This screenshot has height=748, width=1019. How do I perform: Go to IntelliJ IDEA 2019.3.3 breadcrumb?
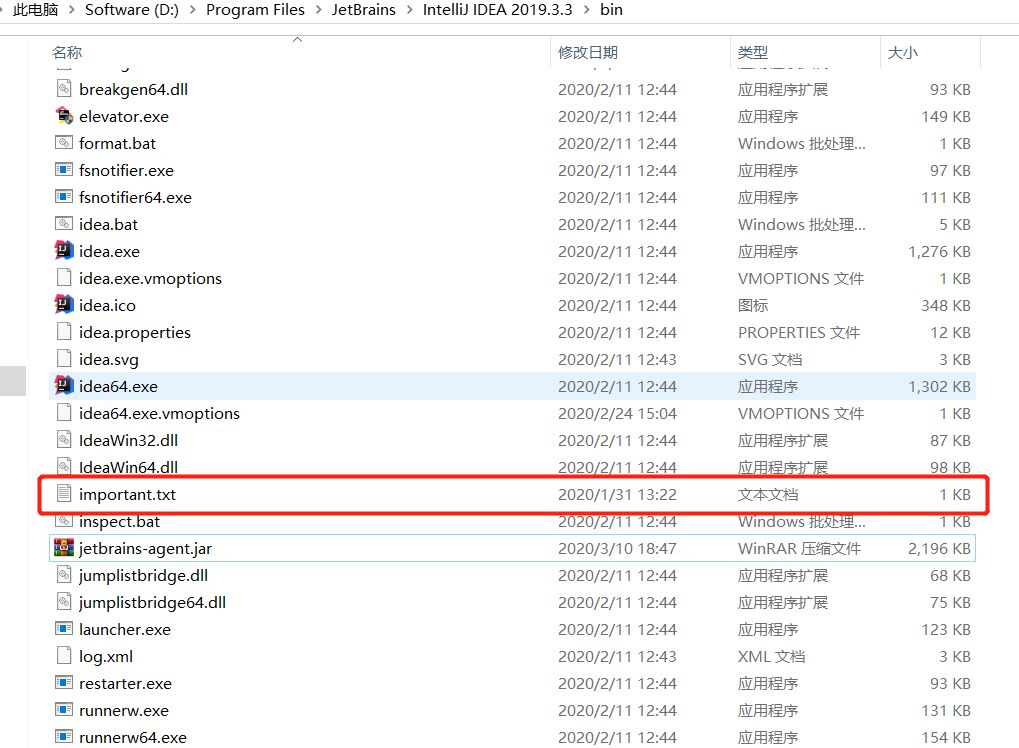(498, 10)
